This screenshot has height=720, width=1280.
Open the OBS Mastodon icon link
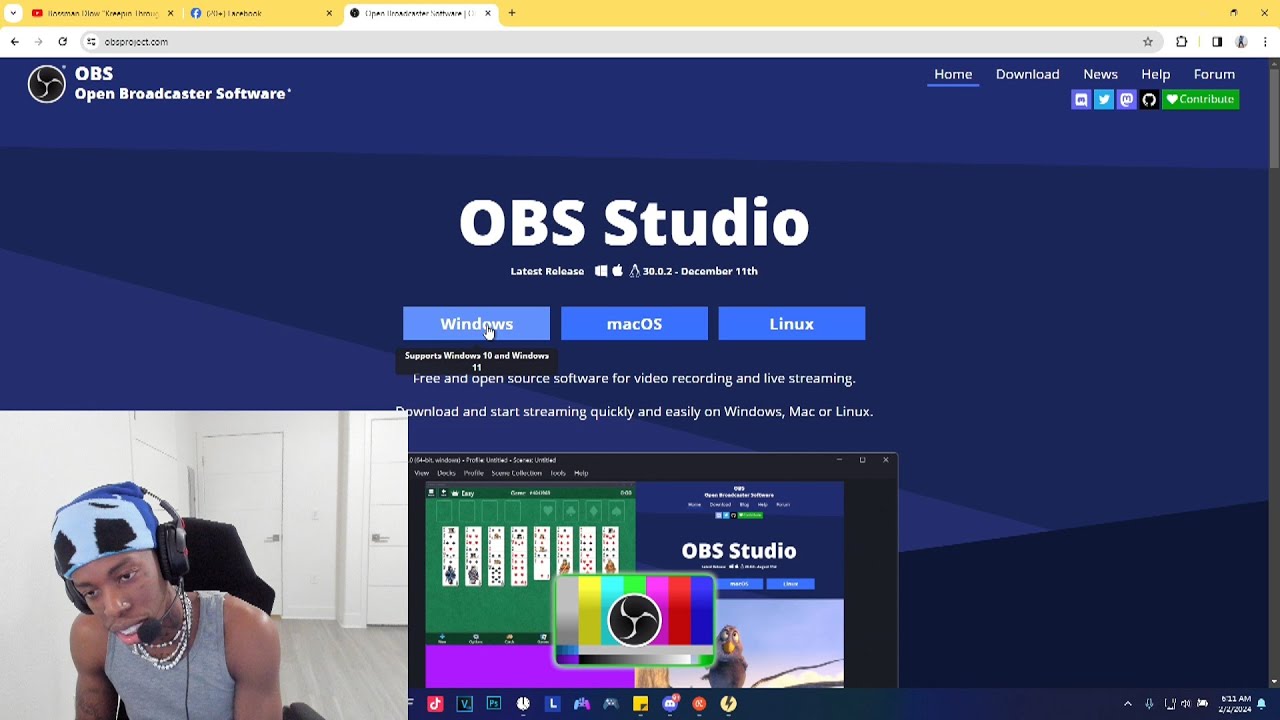tap(1126, 99)
